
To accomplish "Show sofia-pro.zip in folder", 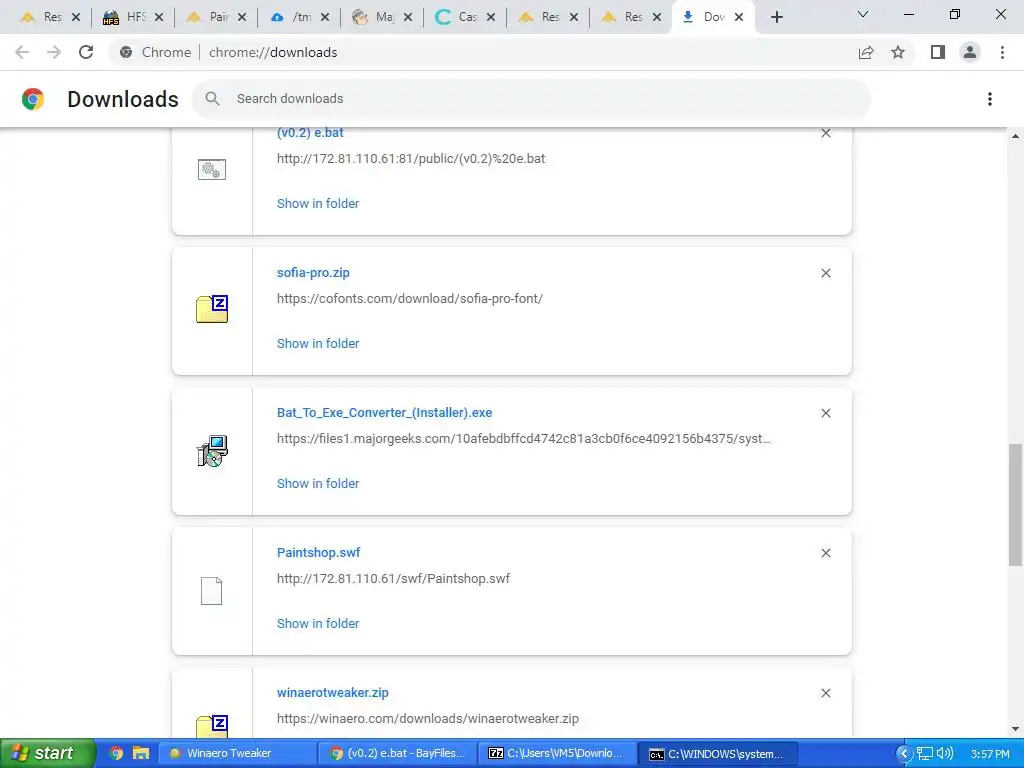I will click(x=318, y=344).
